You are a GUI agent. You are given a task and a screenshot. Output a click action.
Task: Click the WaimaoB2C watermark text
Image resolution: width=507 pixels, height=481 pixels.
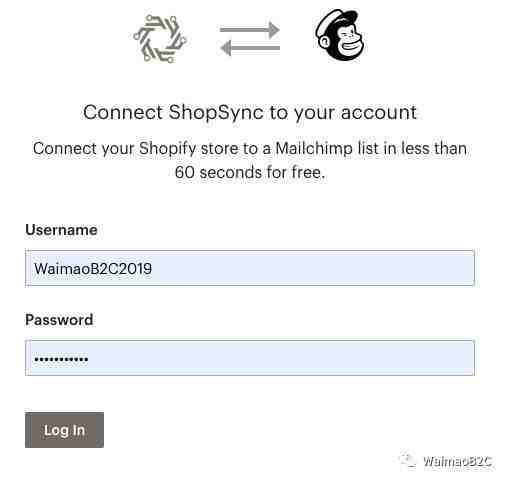457,461
